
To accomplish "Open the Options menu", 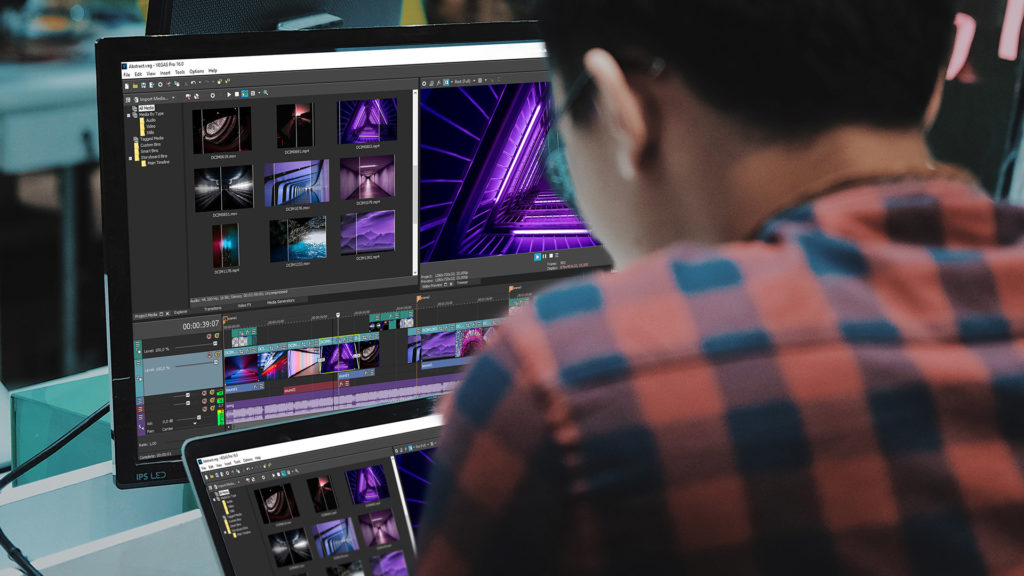I will 196,73.
